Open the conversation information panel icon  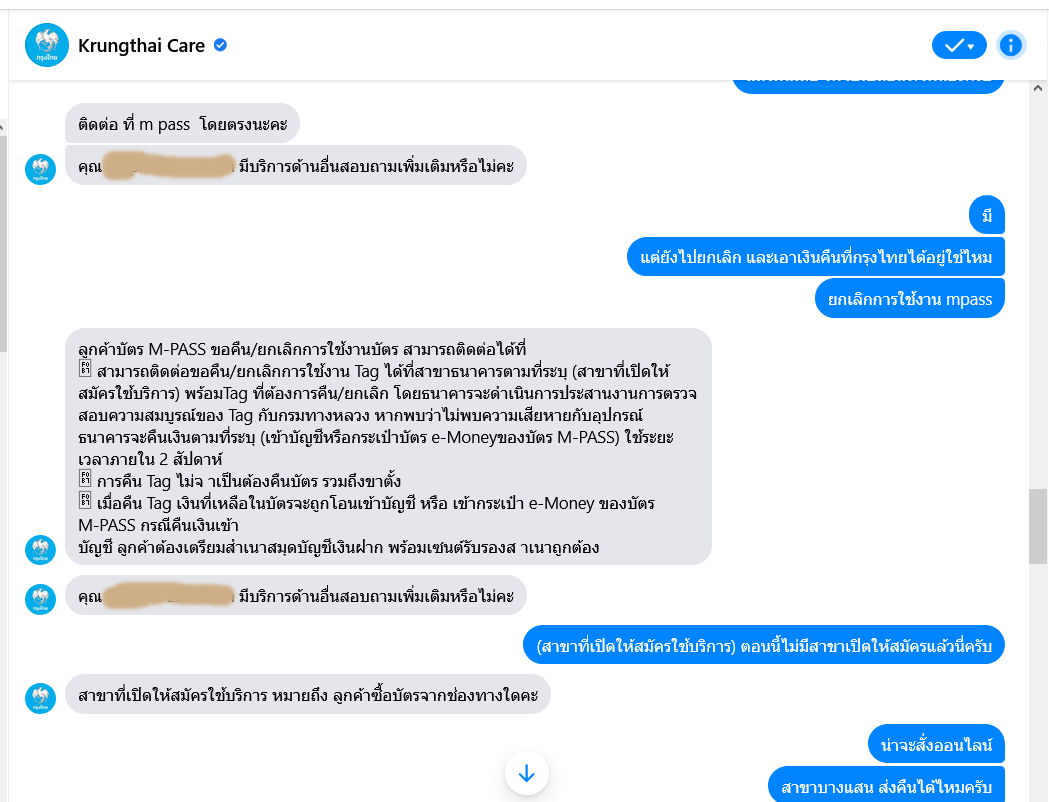1010,45
